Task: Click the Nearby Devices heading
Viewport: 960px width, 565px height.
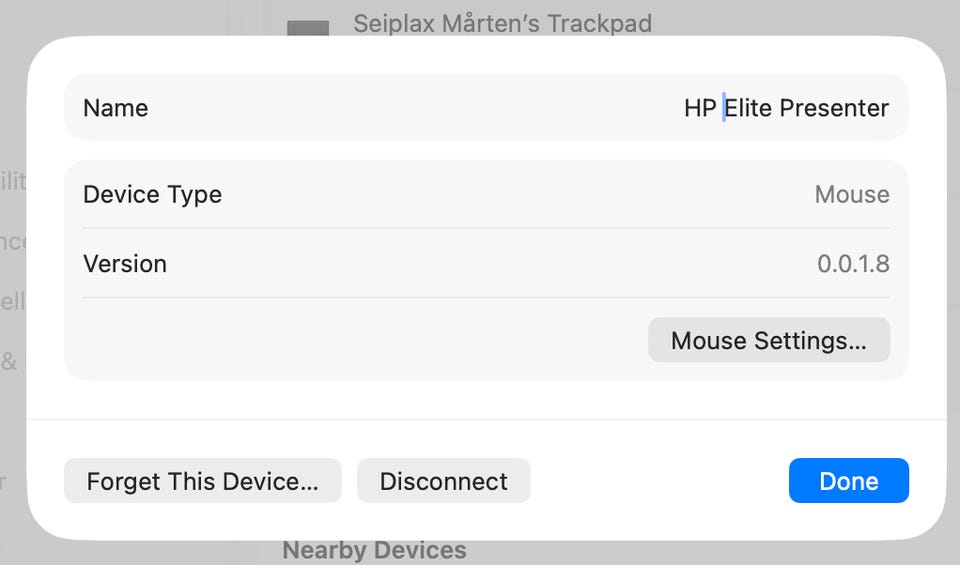Action: coord(374,551)
